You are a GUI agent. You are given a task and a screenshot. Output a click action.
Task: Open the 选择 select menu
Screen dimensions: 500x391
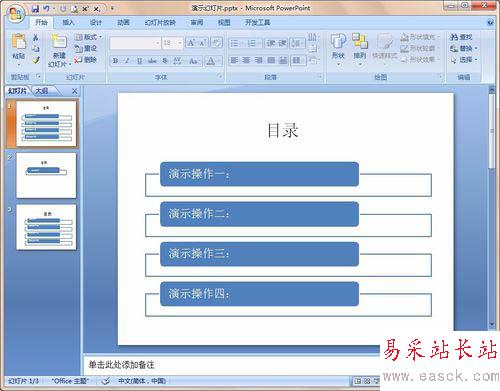(x=464, y=60)
